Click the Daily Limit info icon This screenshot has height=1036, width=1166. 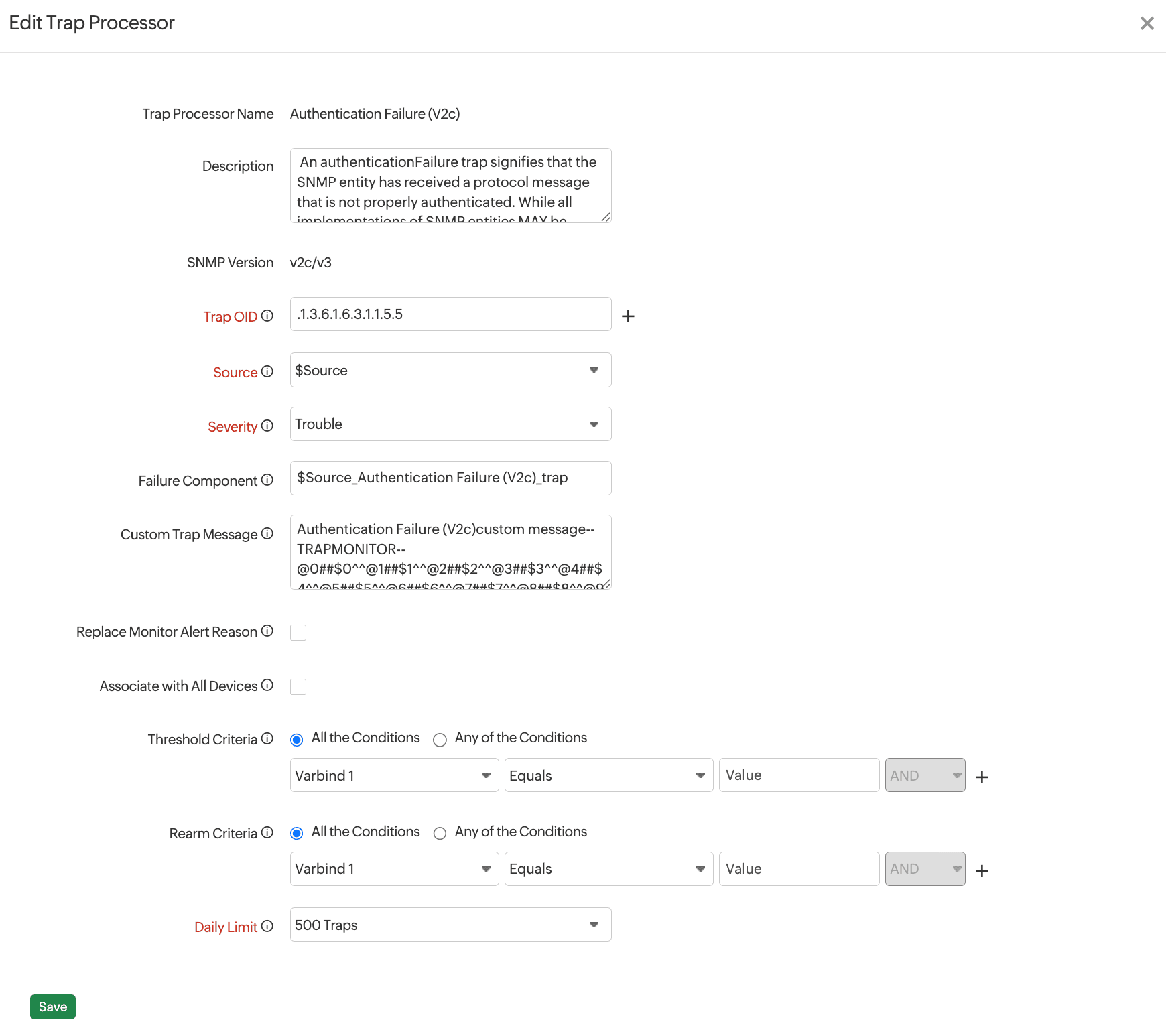[267, 926]
